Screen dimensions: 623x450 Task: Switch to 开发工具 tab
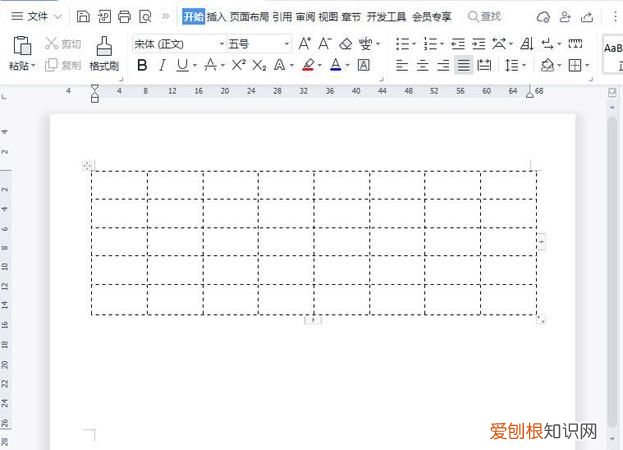(386, 17)
